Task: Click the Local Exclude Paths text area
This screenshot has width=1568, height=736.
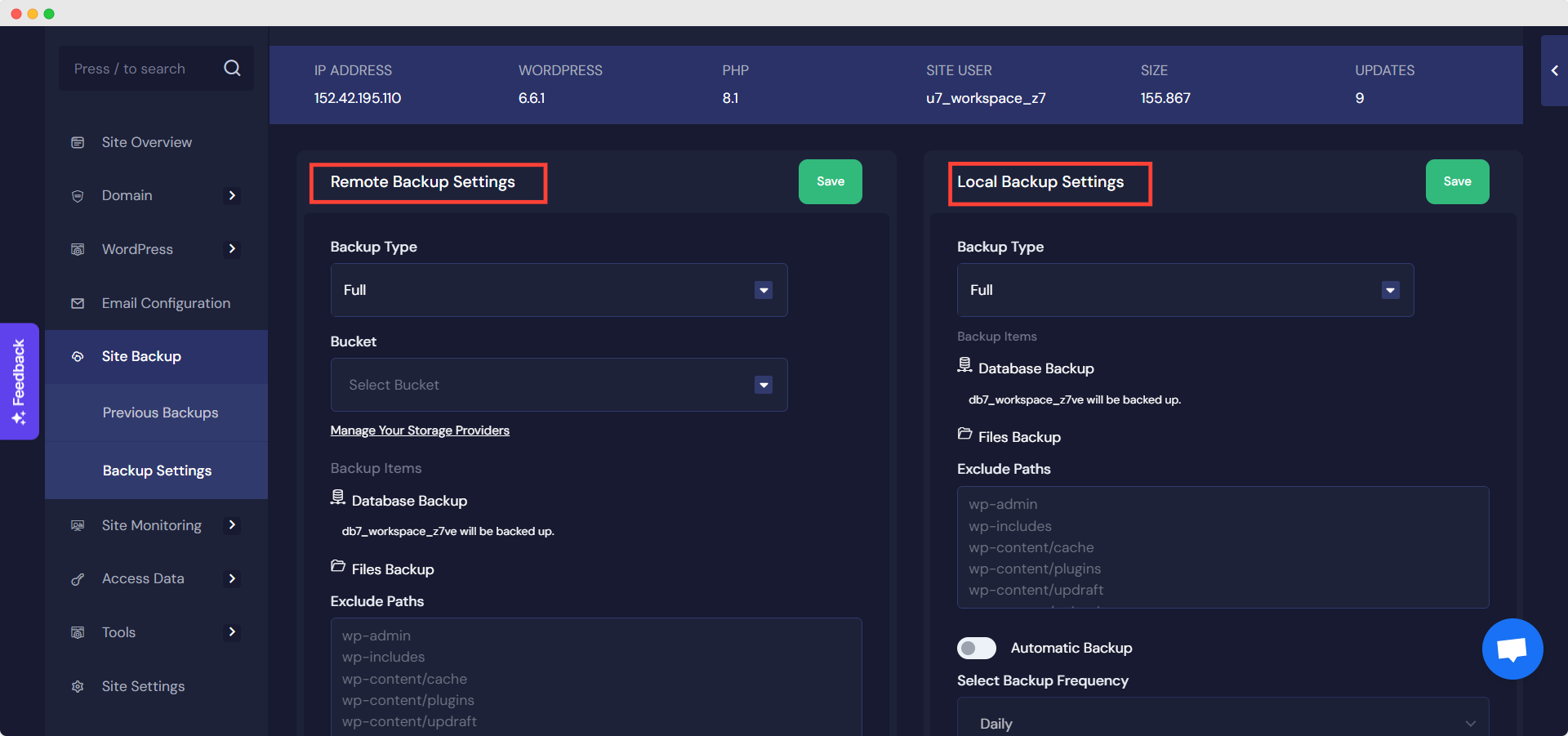Action: coord(1223,547)
